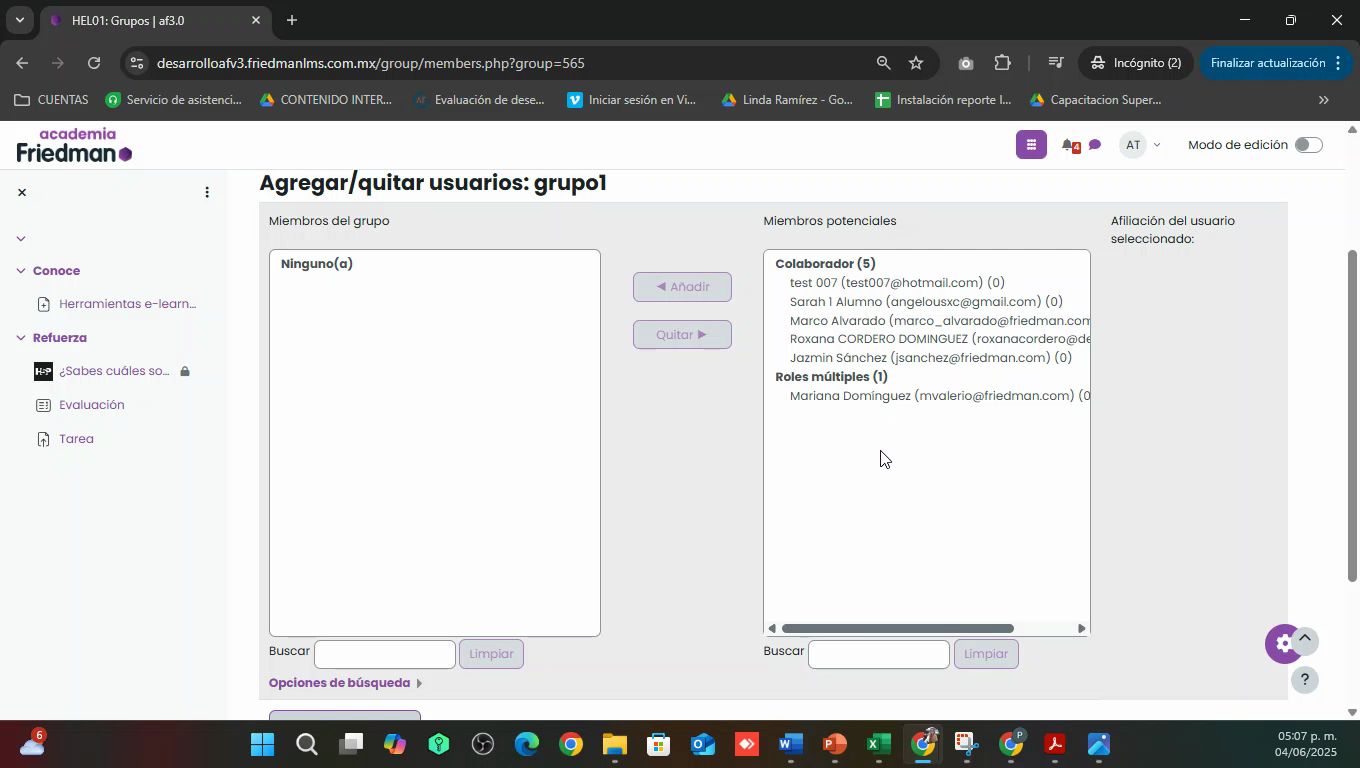Bookmark this page with the star icon
Image resolution: width=1360 pixels, height=768 pixels.
[x=916, y=63]
